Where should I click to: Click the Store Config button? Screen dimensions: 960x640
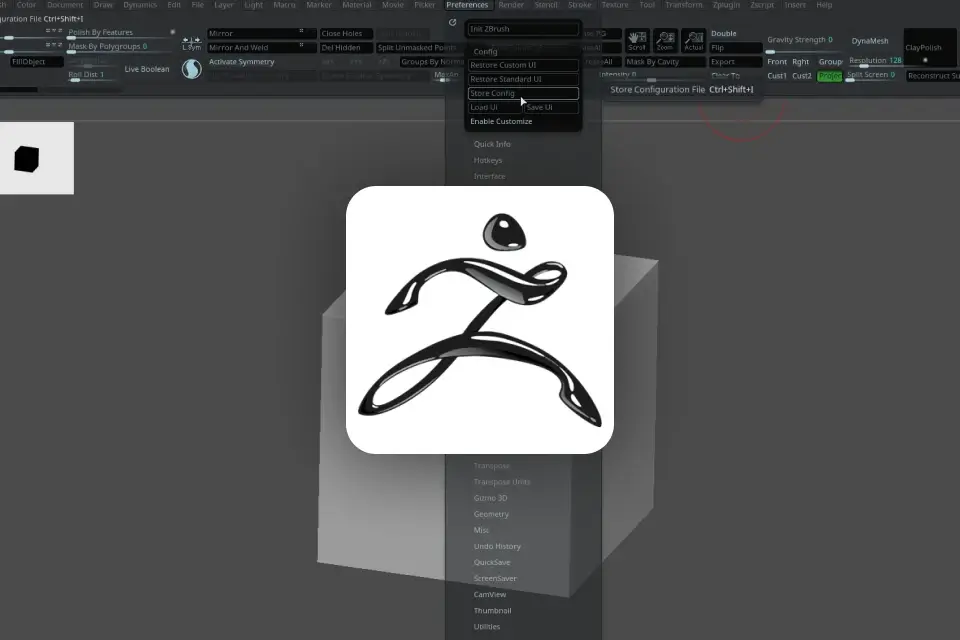pyautogui.click(x=523, y=93)
